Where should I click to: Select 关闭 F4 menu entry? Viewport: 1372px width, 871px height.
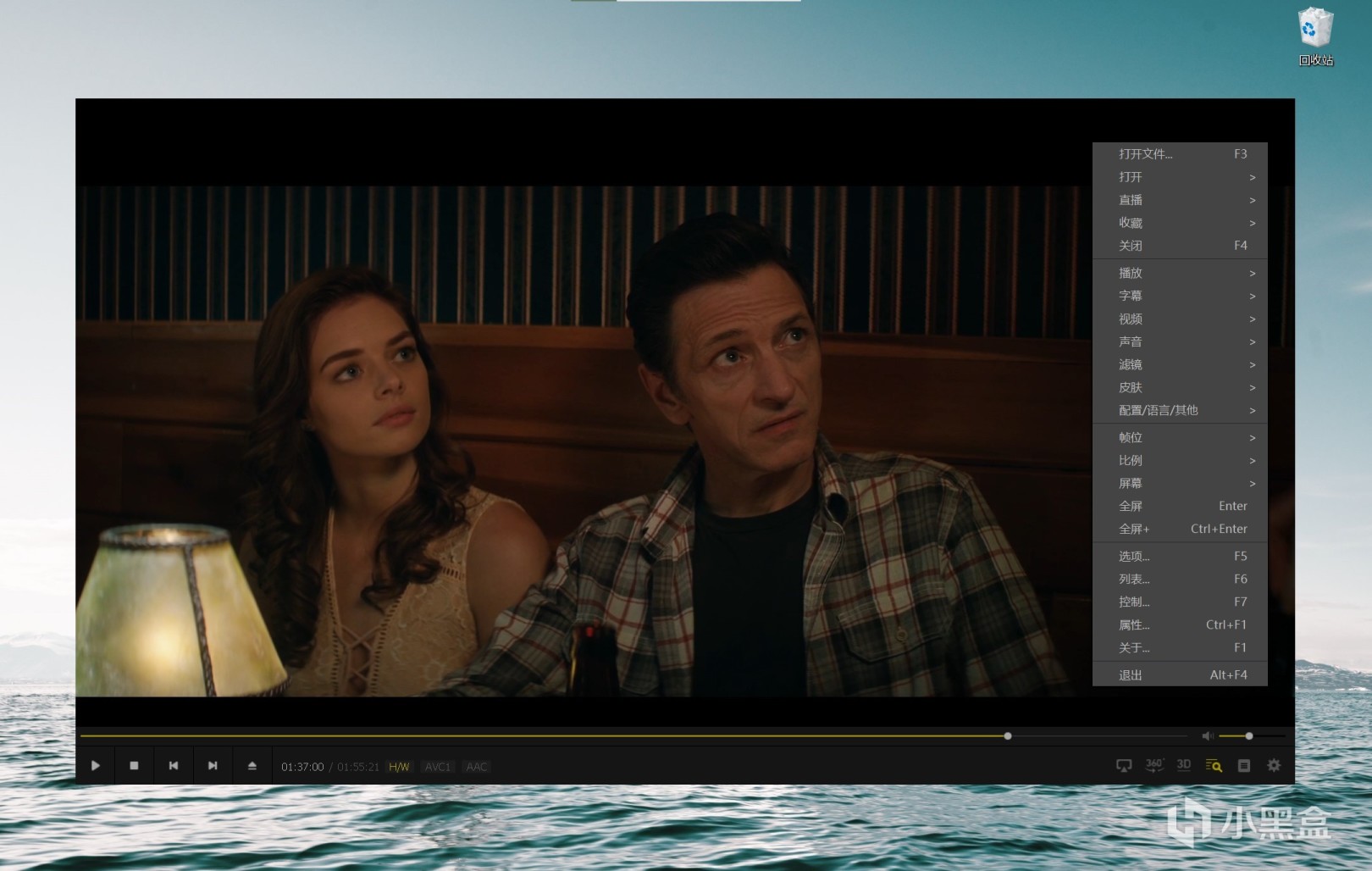(1180, 246)
